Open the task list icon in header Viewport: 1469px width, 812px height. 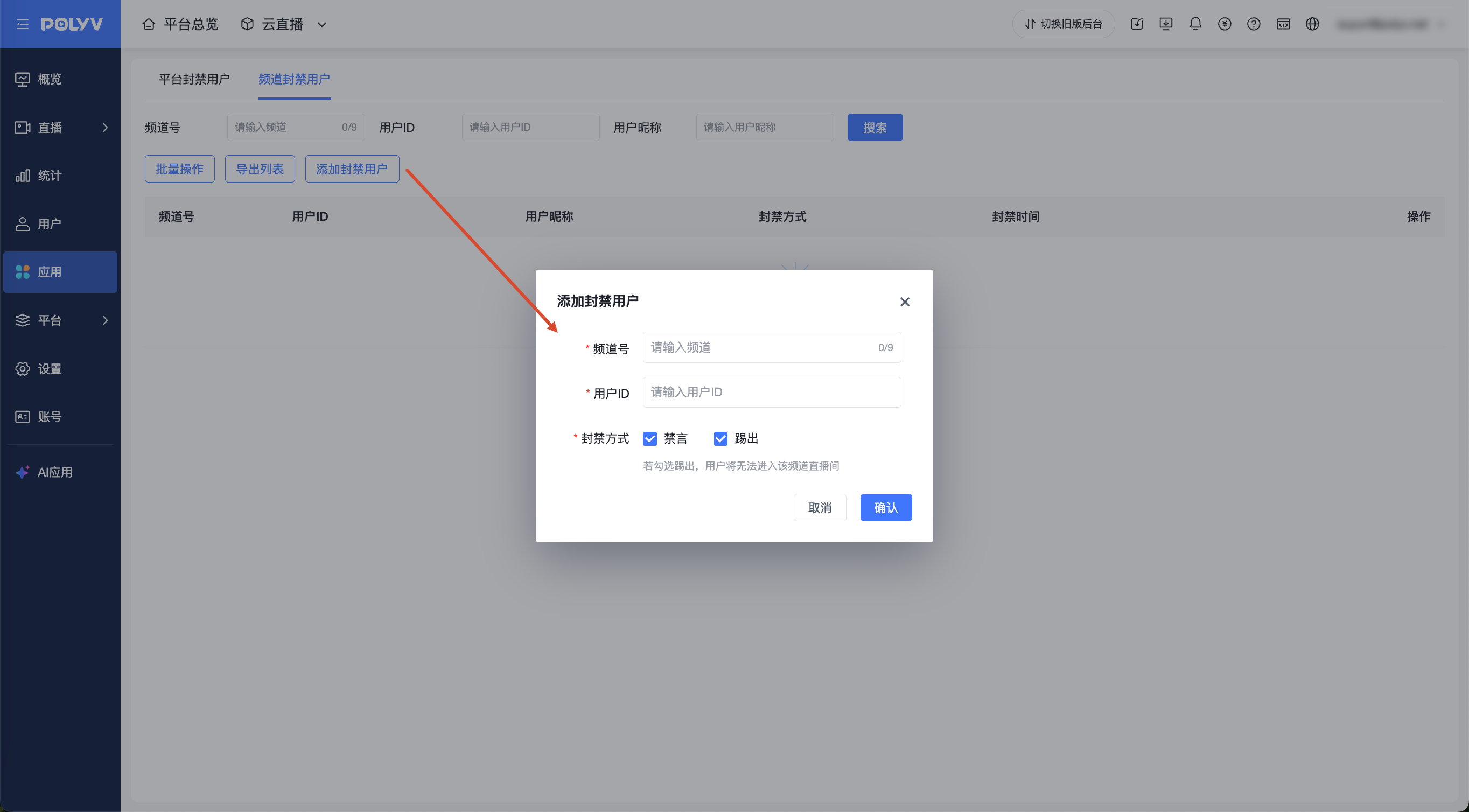[1137, 24]
